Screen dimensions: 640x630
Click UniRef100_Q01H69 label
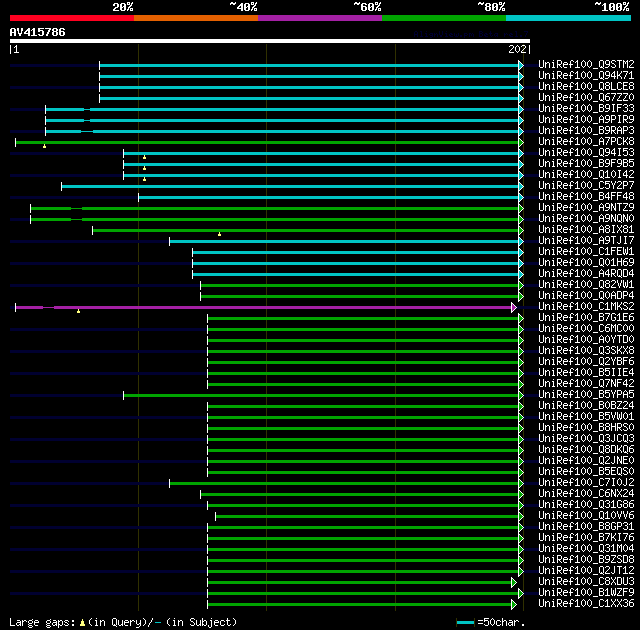coord(586,263)
